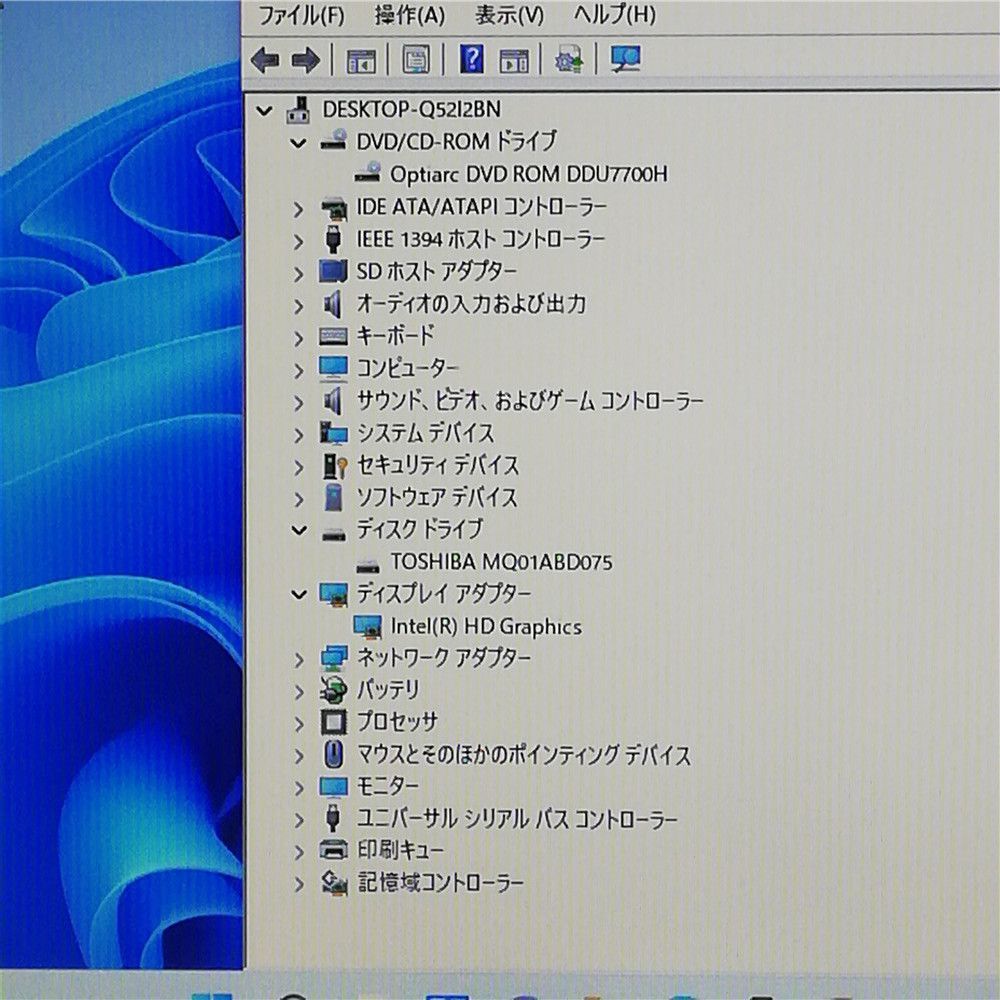
Task: Select the 印刷キュー label
Action: (400, 850)
